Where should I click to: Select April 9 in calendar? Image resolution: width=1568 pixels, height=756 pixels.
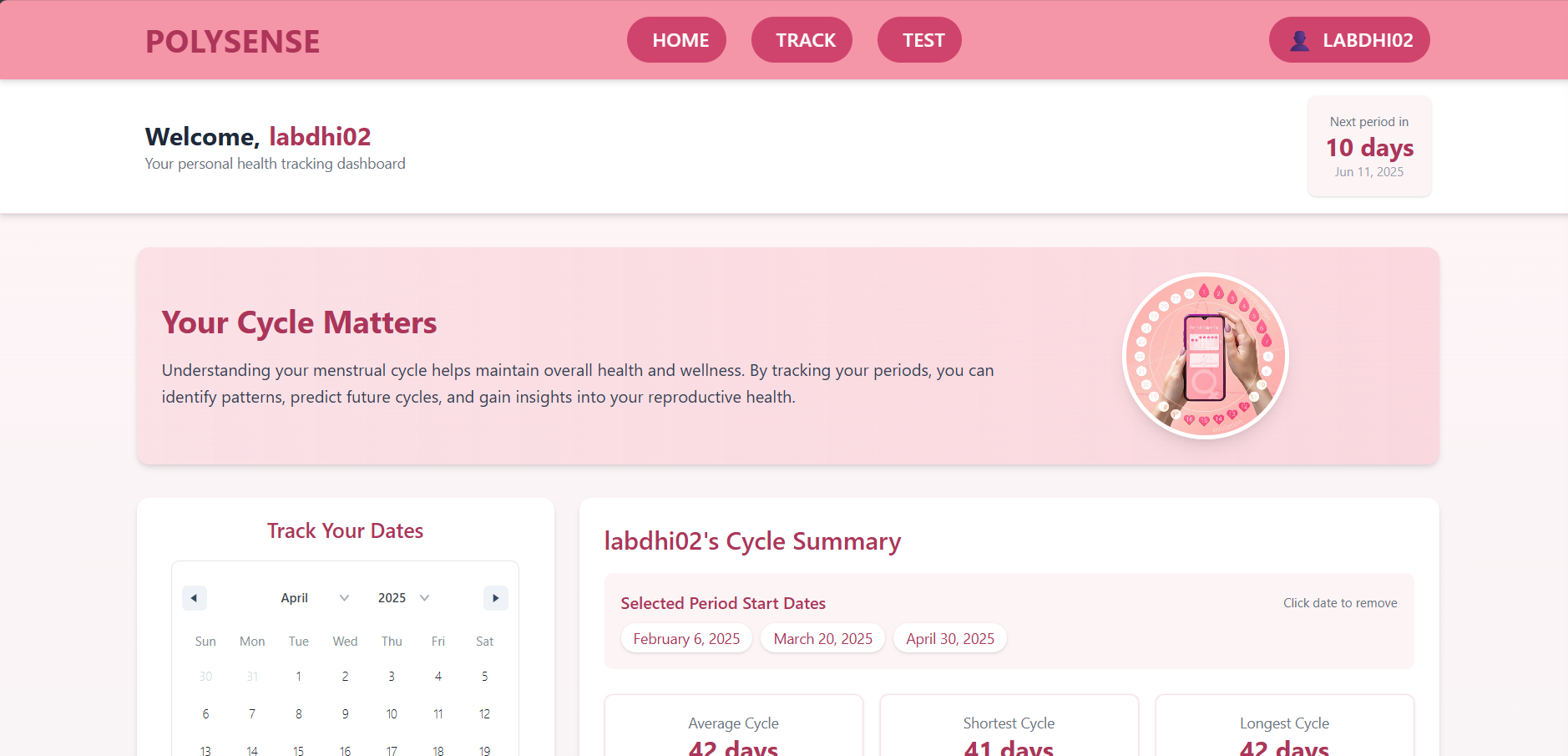[345, 714]
